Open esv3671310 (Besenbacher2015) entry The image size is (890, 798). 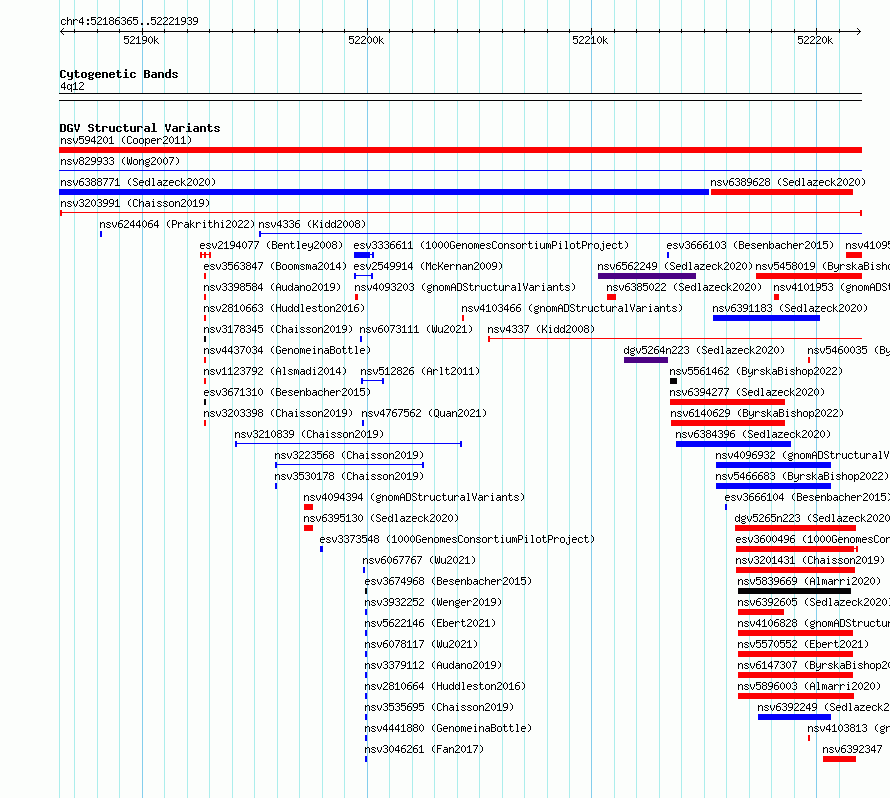coord(287,392)
